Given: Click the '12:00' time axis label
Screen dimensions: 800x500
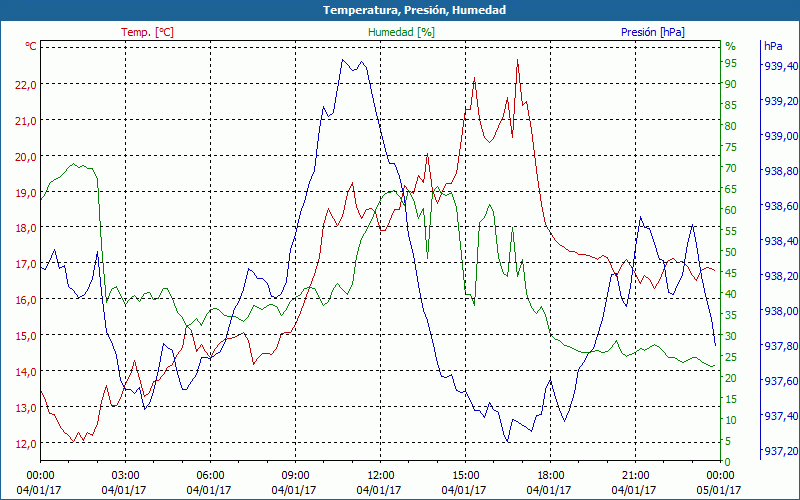Looking at the screenshot, I should point(380,475).
